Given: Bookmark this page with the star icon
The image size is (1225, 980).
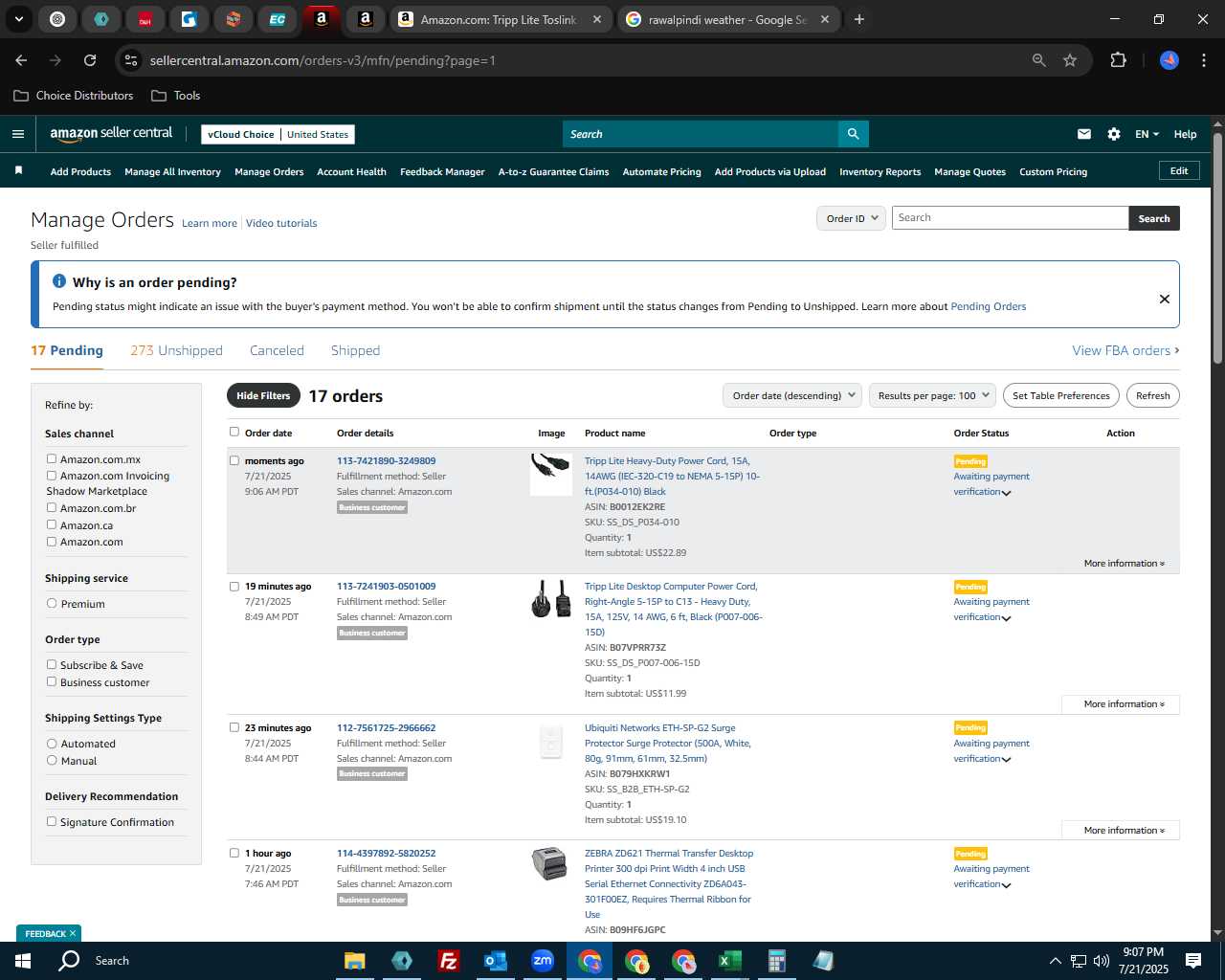Looking at the screenshot, I should [x=1070, y=60].
